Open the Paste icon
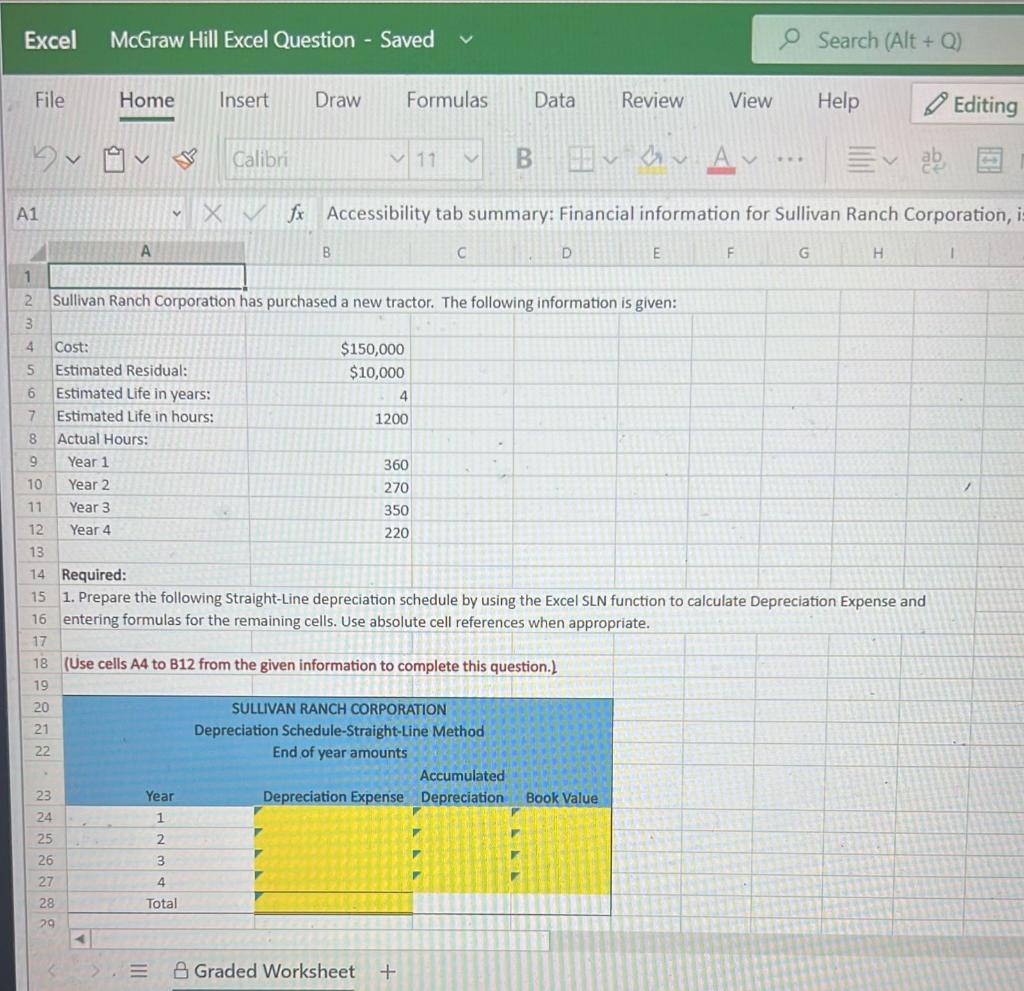The width and height of the screenshot is (1024, 991). pyautogui.click(x=113, y=159)
